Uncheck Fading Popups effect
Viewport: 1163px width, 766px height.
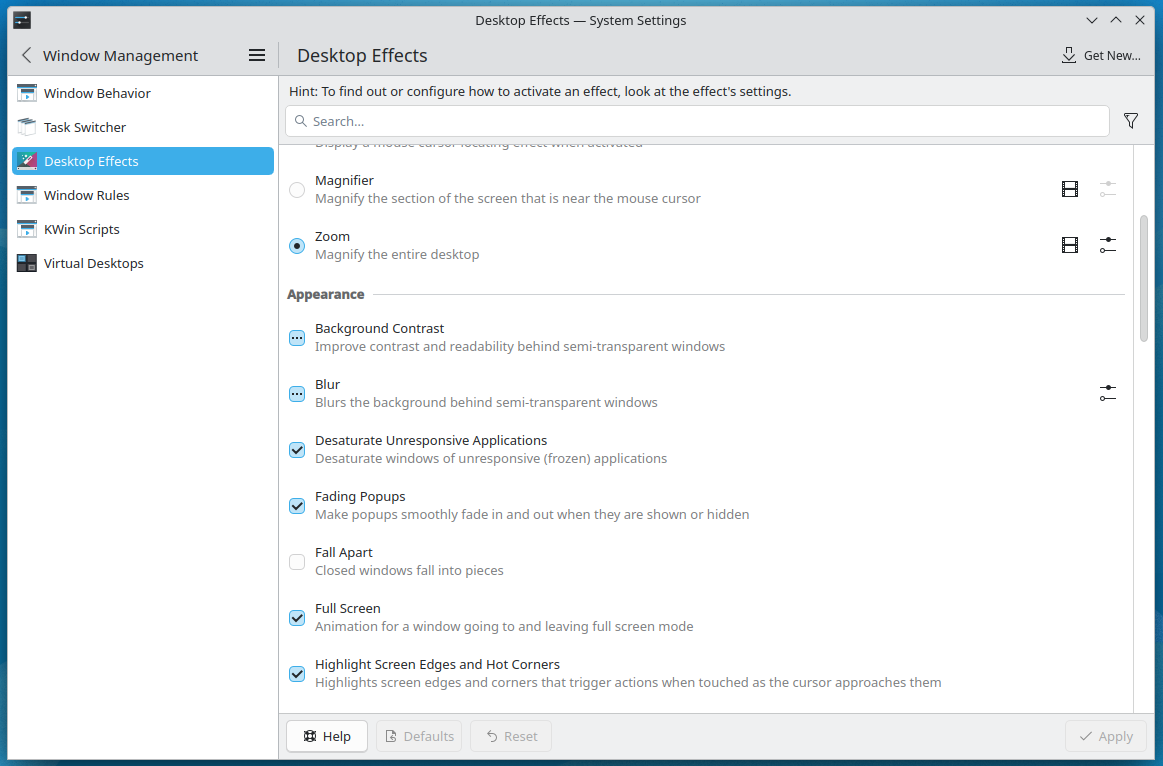tap(297, 506)
